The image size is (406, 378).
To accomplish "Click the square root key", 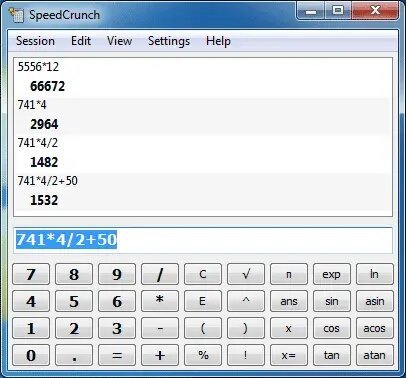I will pyautogui.click(x=246, y=274).
